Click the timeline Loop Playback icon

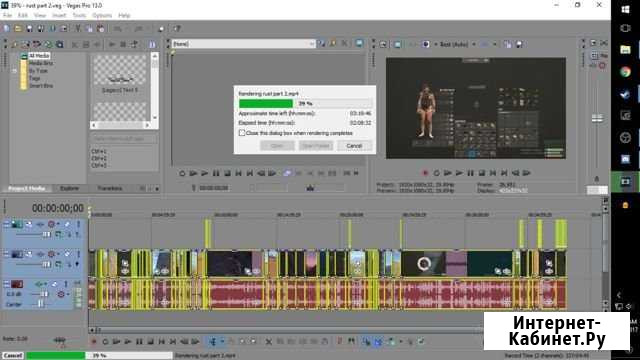(105, 342)
